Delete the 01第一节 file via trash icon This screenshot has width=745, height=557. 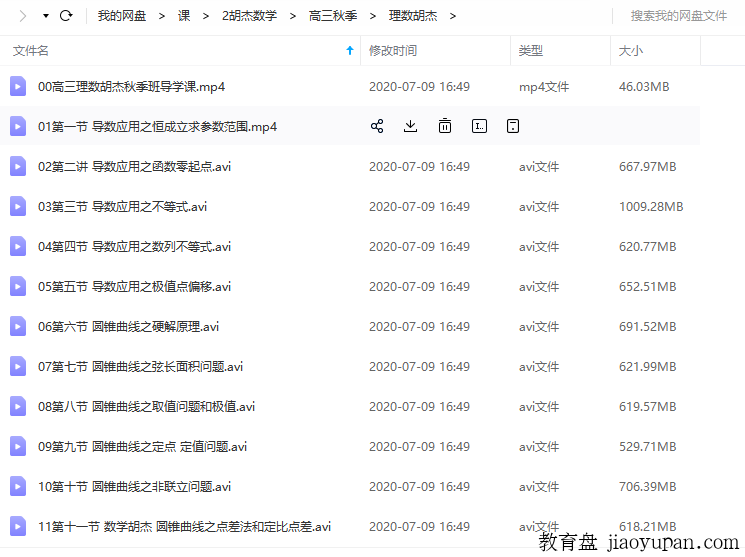tap(445, 126)
